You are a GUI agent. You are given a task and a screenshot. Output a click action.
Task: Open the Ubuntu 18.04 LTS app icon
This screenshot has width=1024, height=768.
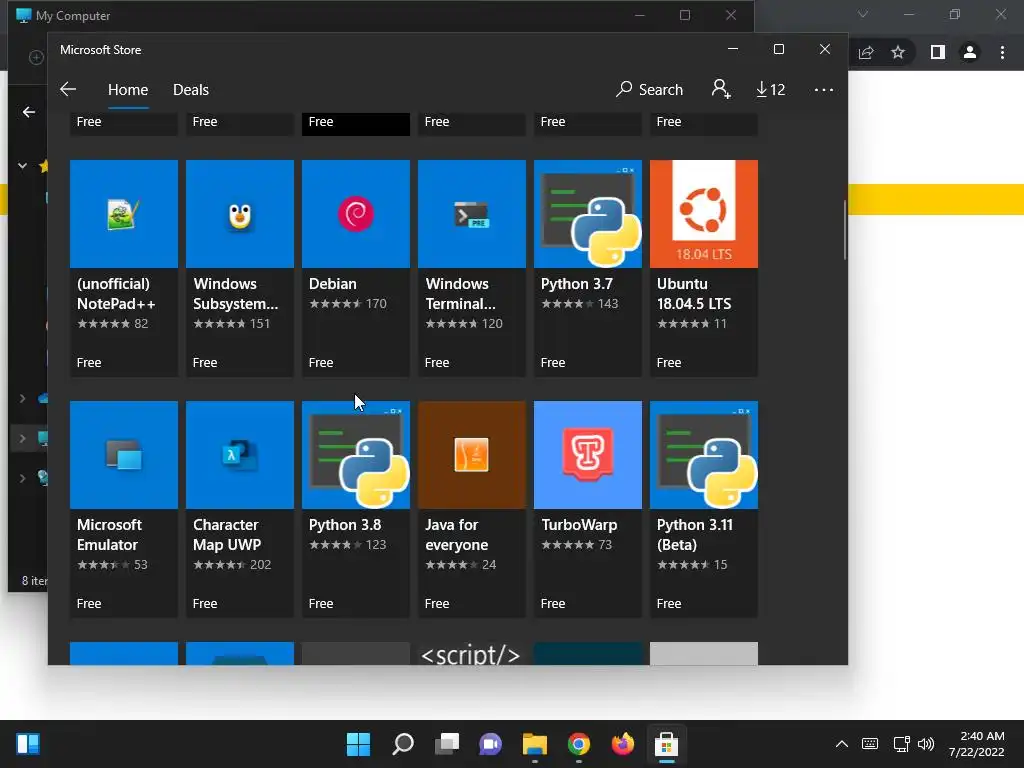704,214
